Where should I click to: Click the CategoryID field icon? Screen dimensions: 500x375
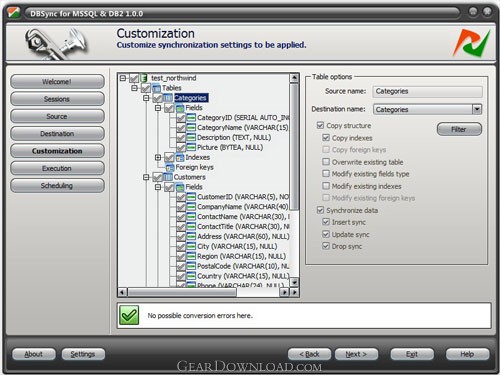[x=191, y=118]
